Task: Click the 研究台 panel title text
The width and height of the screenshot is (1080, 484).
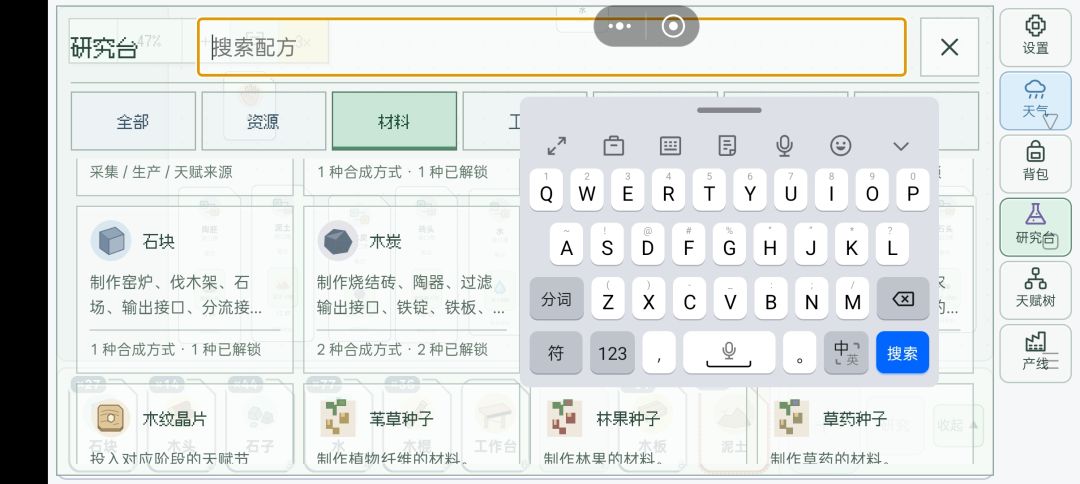Action: coord(103,47)
